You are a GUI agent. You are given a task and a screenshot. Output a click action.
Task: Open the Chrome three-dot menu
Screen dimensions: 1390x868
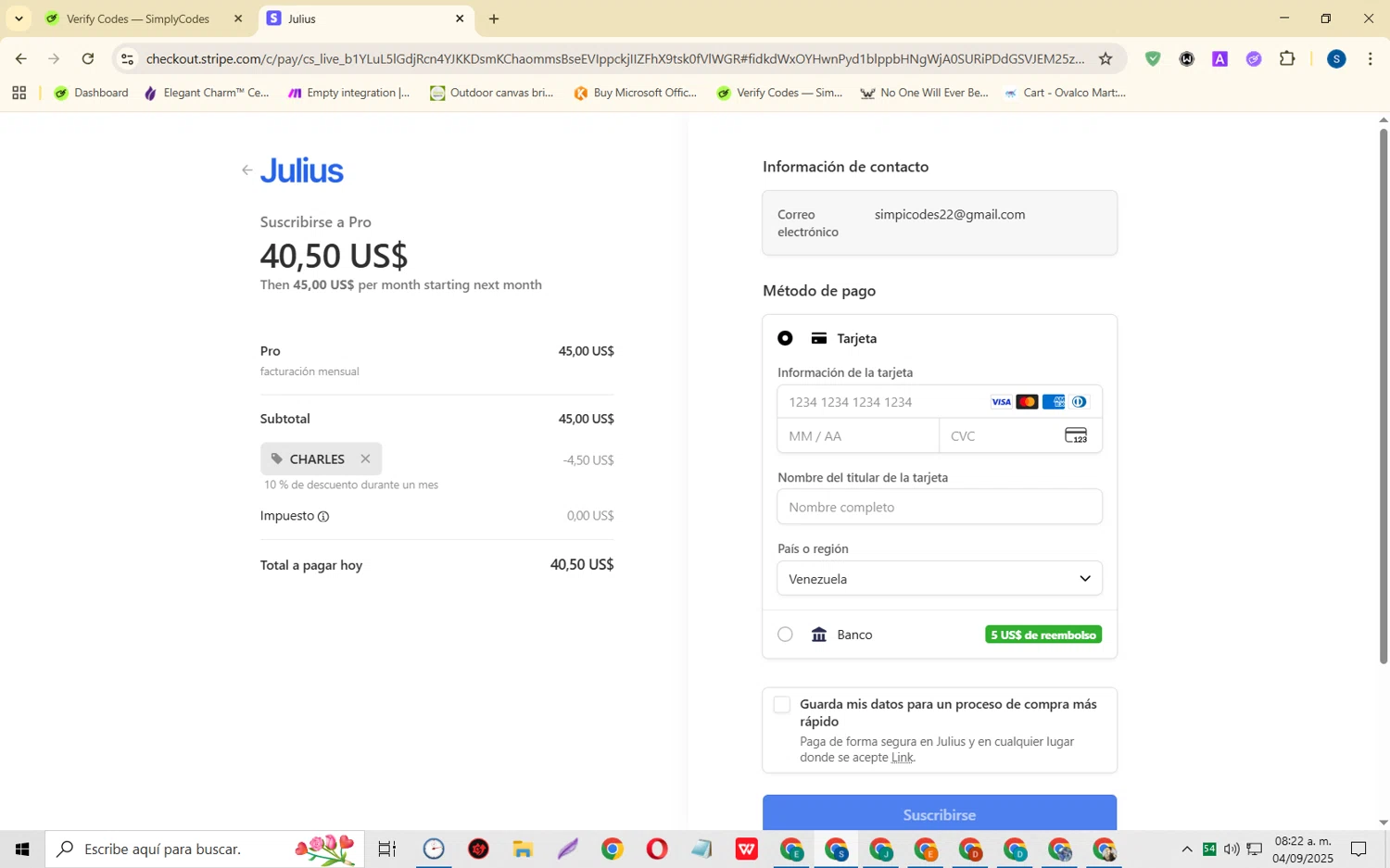1371,59
